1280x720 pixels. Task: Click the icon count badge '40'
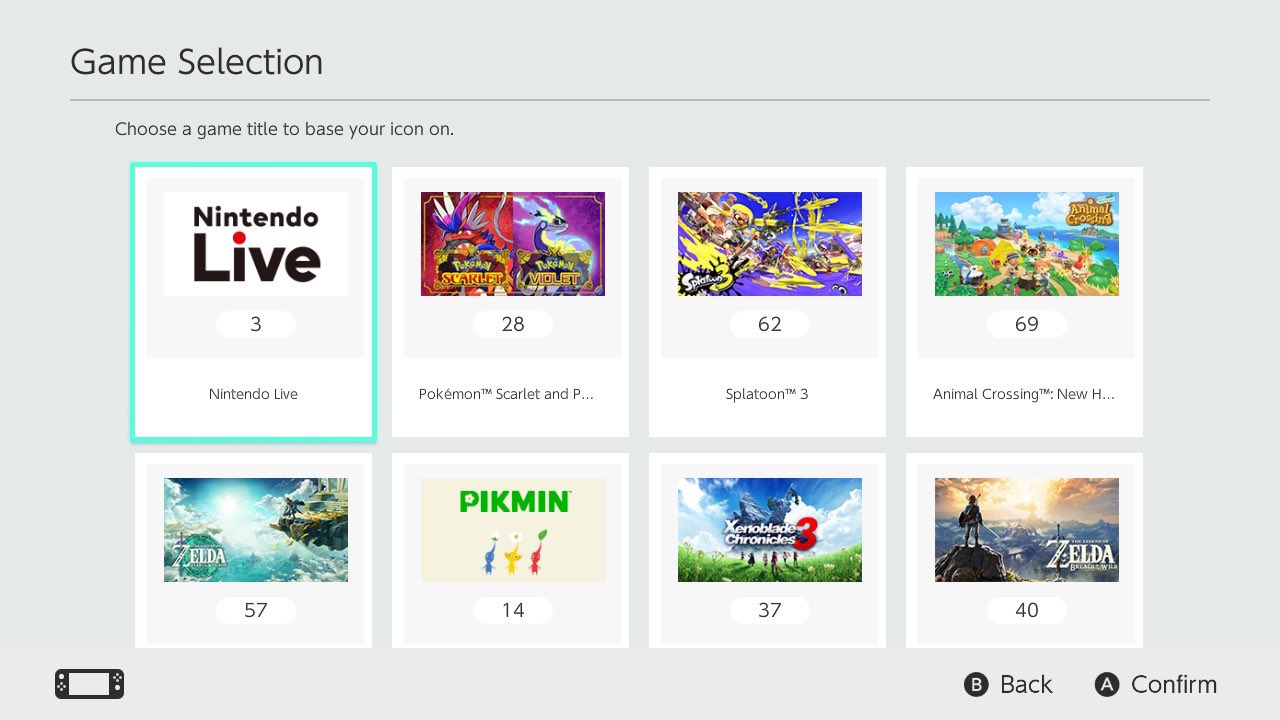point(1027,610)
